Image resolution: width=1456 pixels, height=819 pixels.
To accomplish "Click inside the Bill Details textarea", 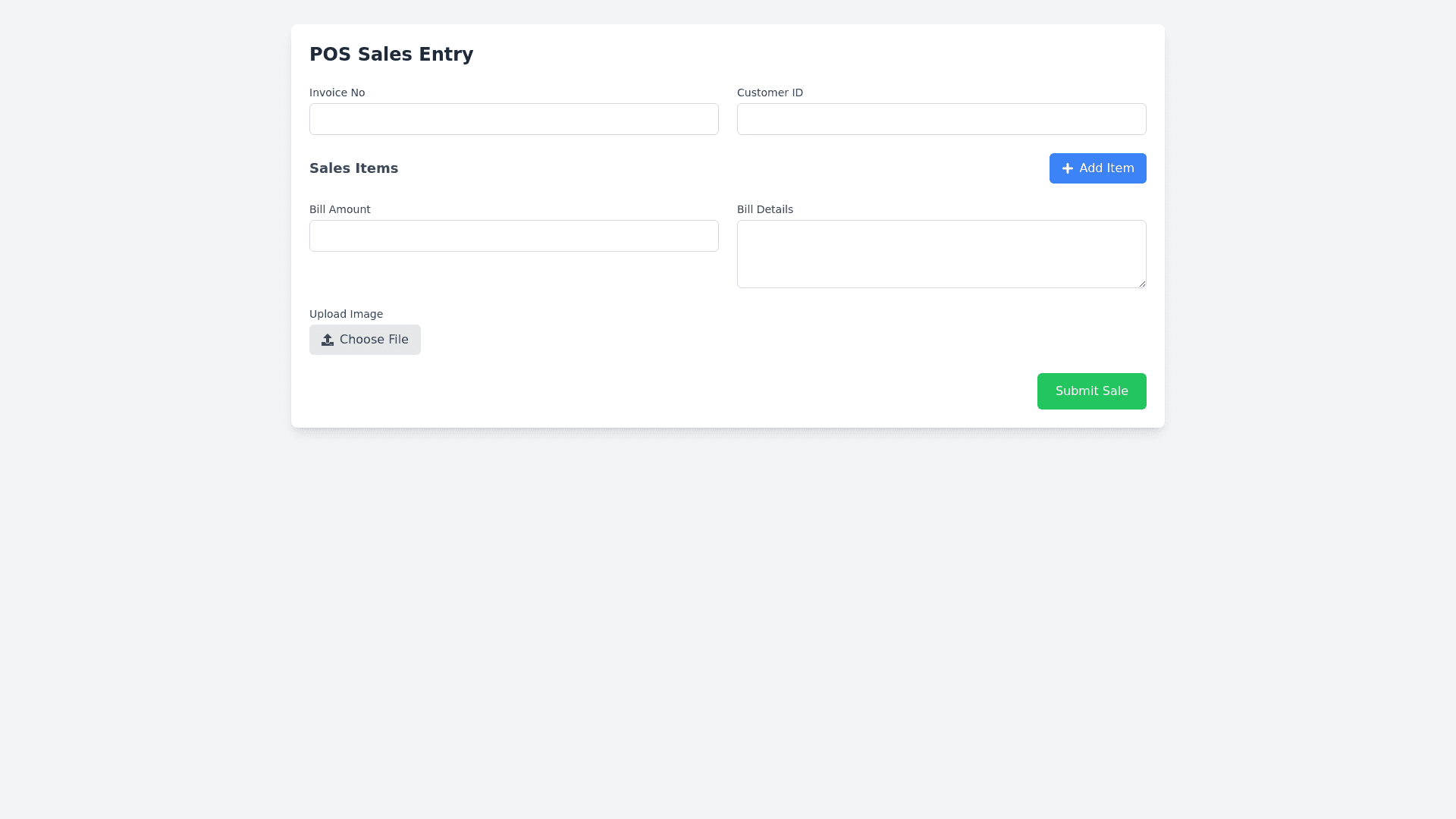I will click(x=941, y=253).
